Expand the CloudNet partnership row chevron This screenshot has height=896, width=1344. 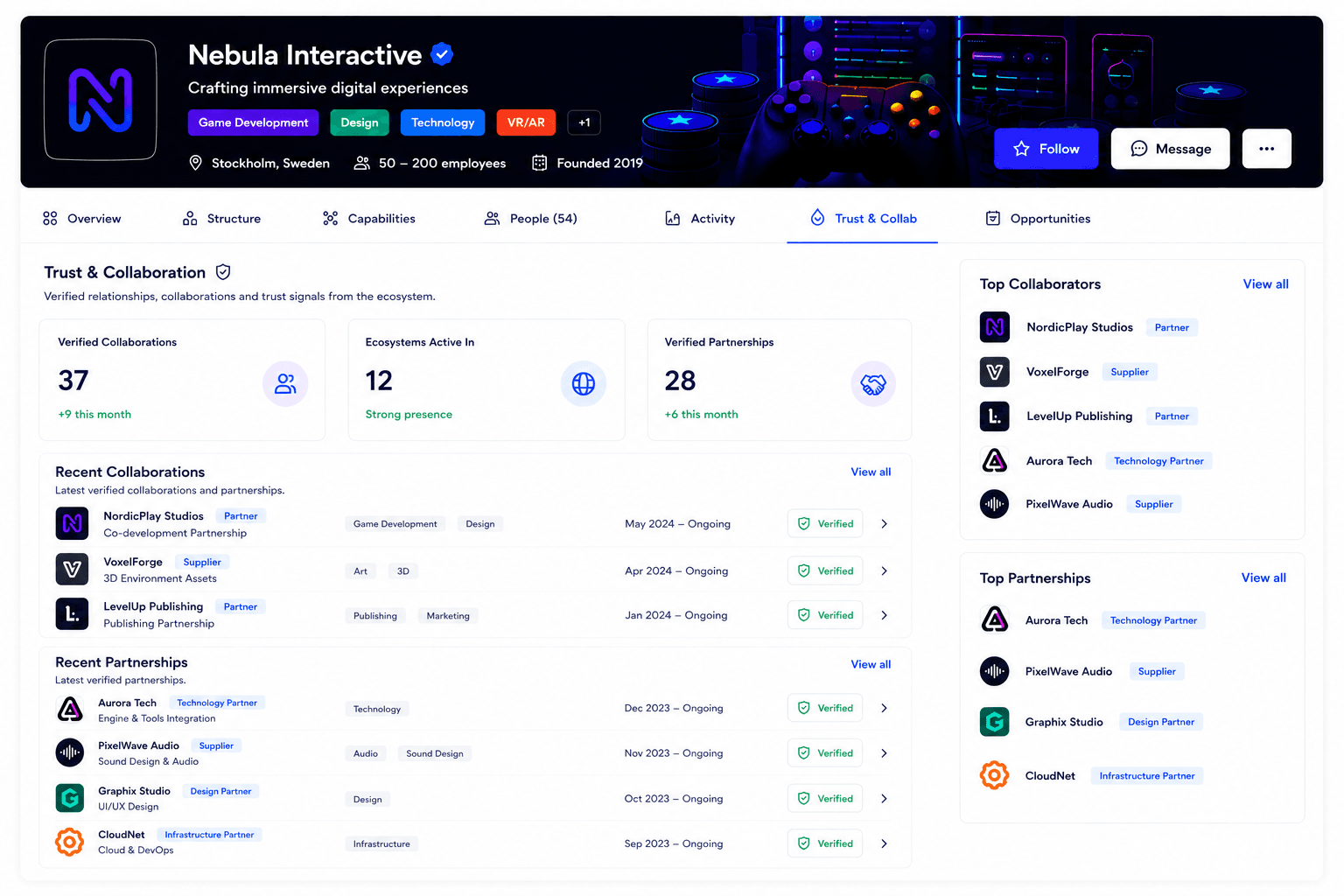click(x=885, y=843)
